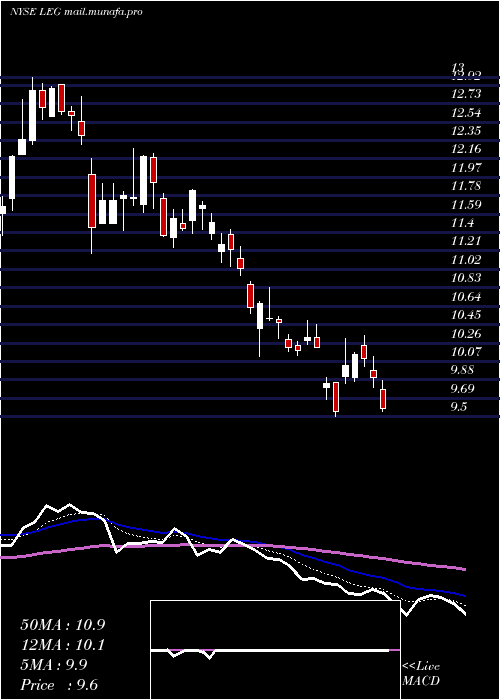Click inside the MACD inset chart box
The height and width of the screenshot is (700, 500).
(275, 650)
